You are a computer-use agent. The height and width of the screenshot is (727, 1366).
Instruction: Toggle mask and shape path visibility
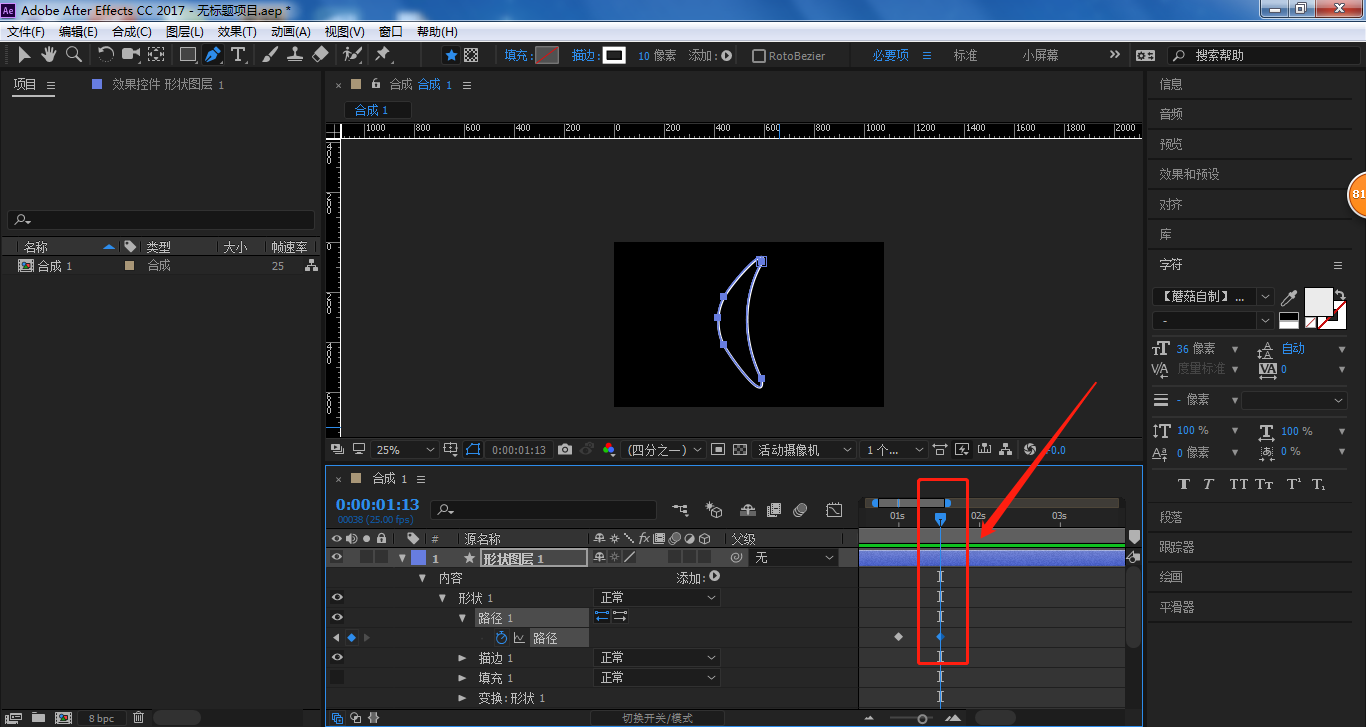(473, 450)
